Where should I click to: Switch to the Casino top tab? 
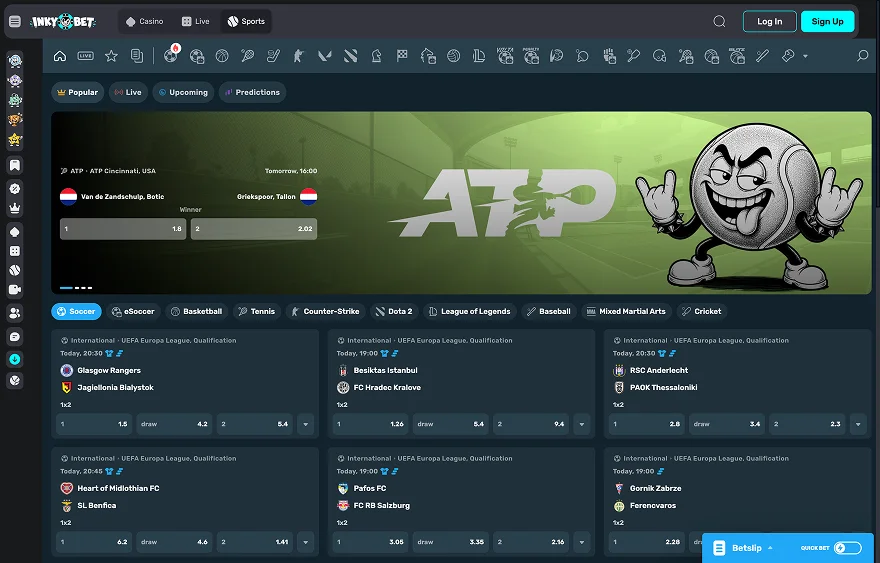click(x=145, y=21)
